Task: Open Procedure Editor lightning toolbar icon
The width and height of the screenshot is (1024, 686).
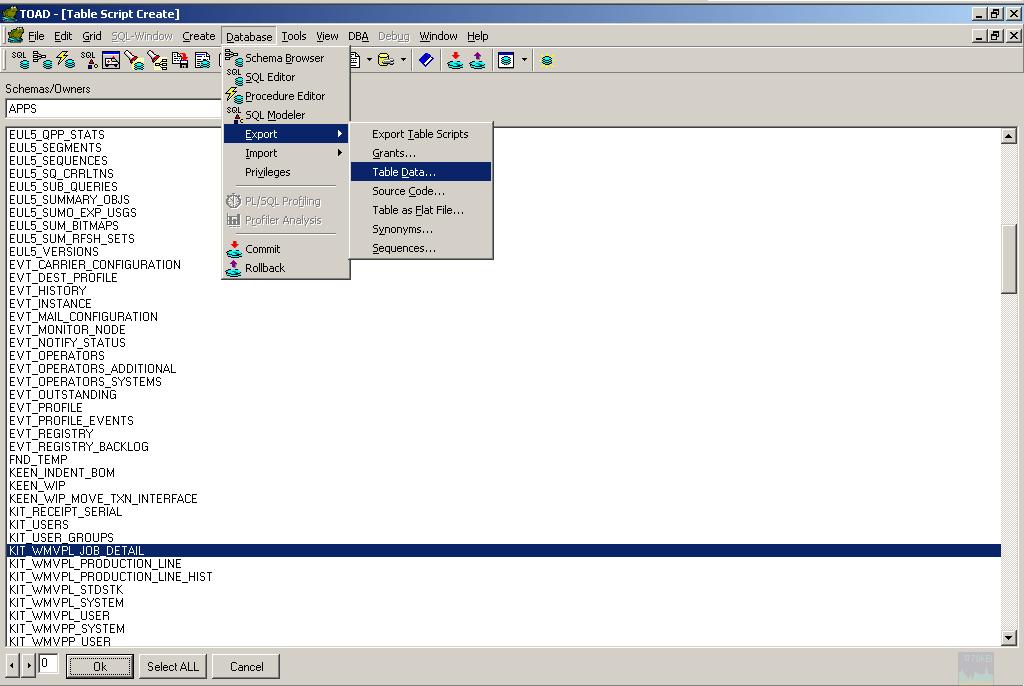Action: pyautogui.click(x=65, y=60)
